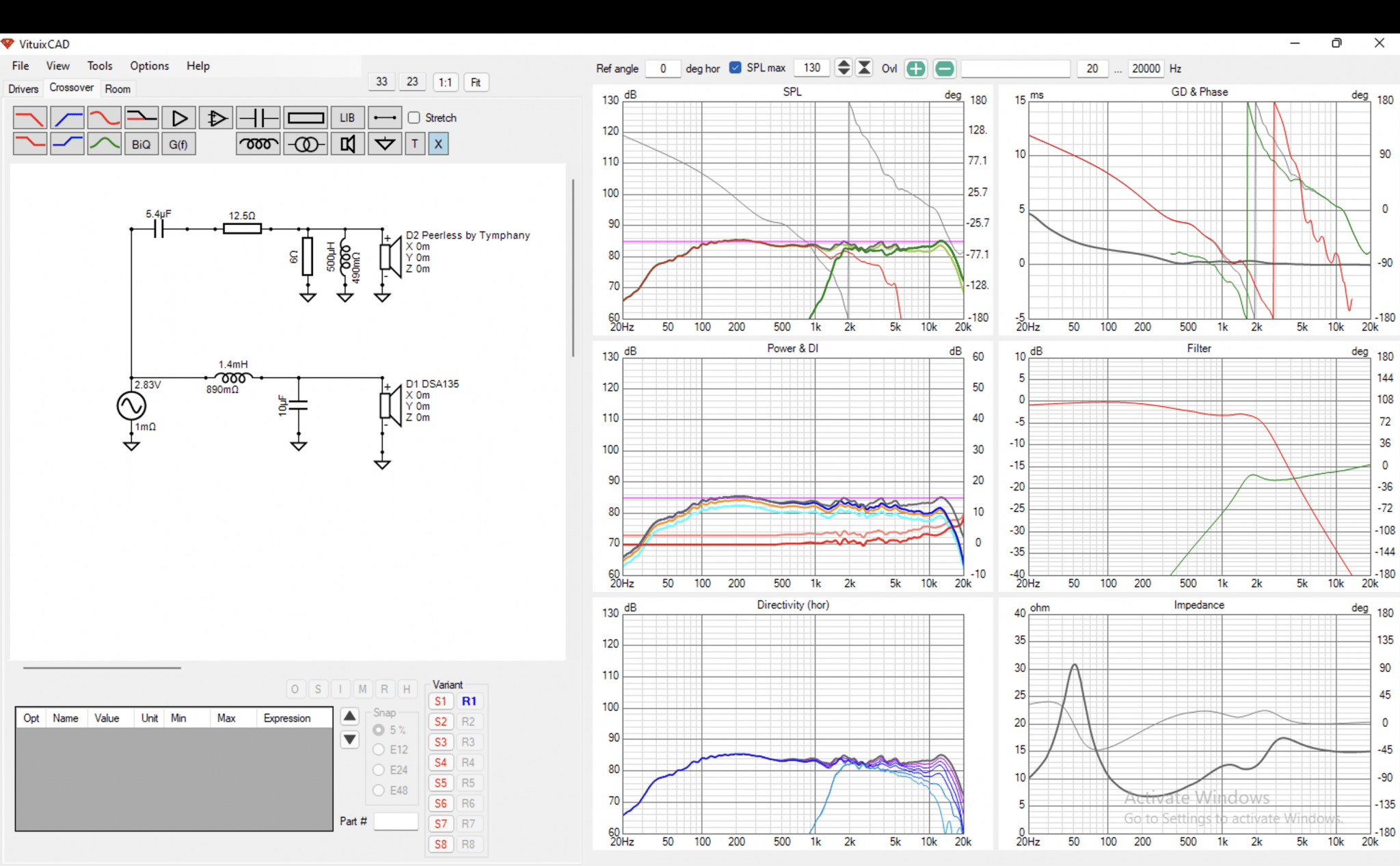The height and width of the screenshot is (866, 1400).
Task: Select the D1 DSA135 driver in schematic
Action: click(390, 405)
